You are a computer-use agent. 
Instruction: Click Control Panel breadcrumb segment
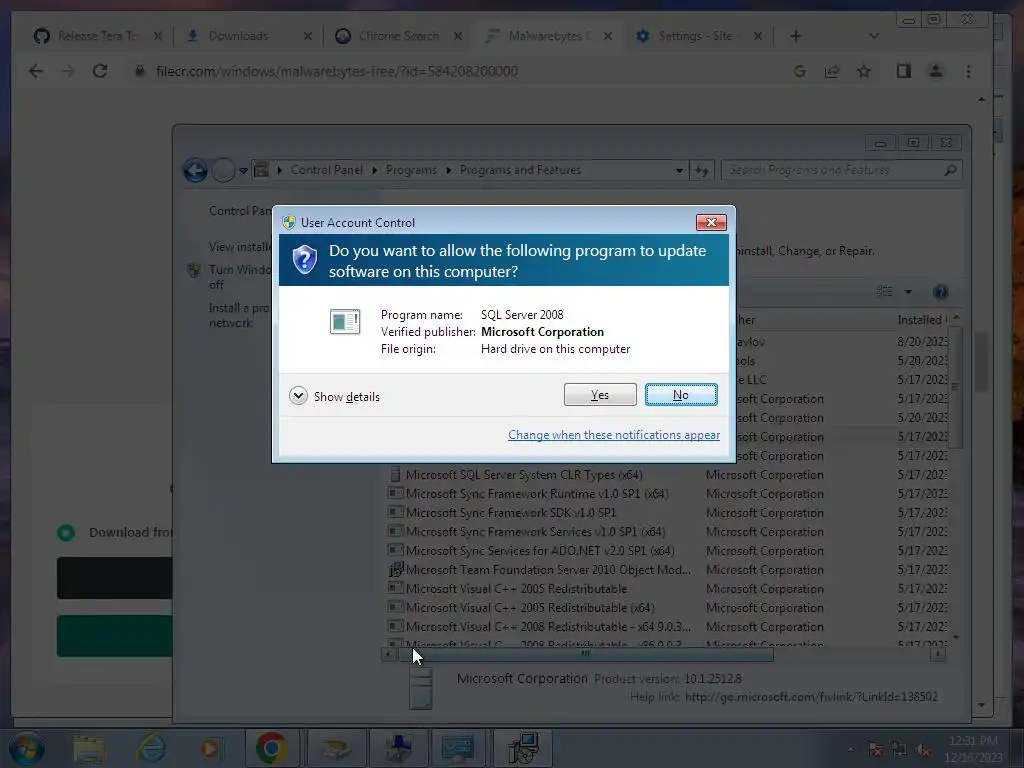327,170
